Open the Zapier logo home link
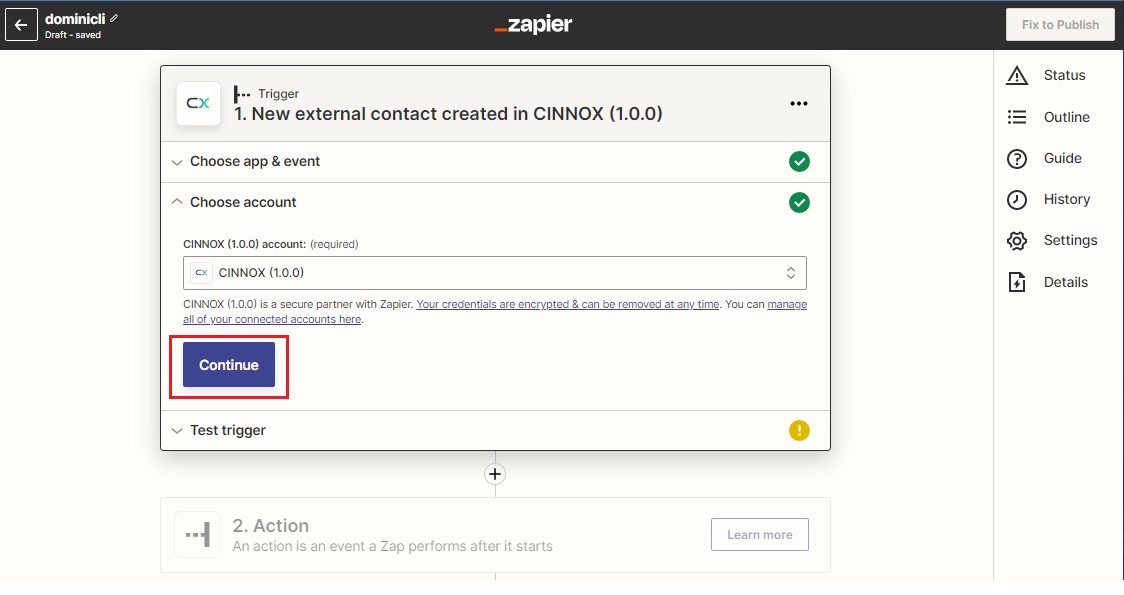This screenshot has height=595, width=1124. [533, 24]
